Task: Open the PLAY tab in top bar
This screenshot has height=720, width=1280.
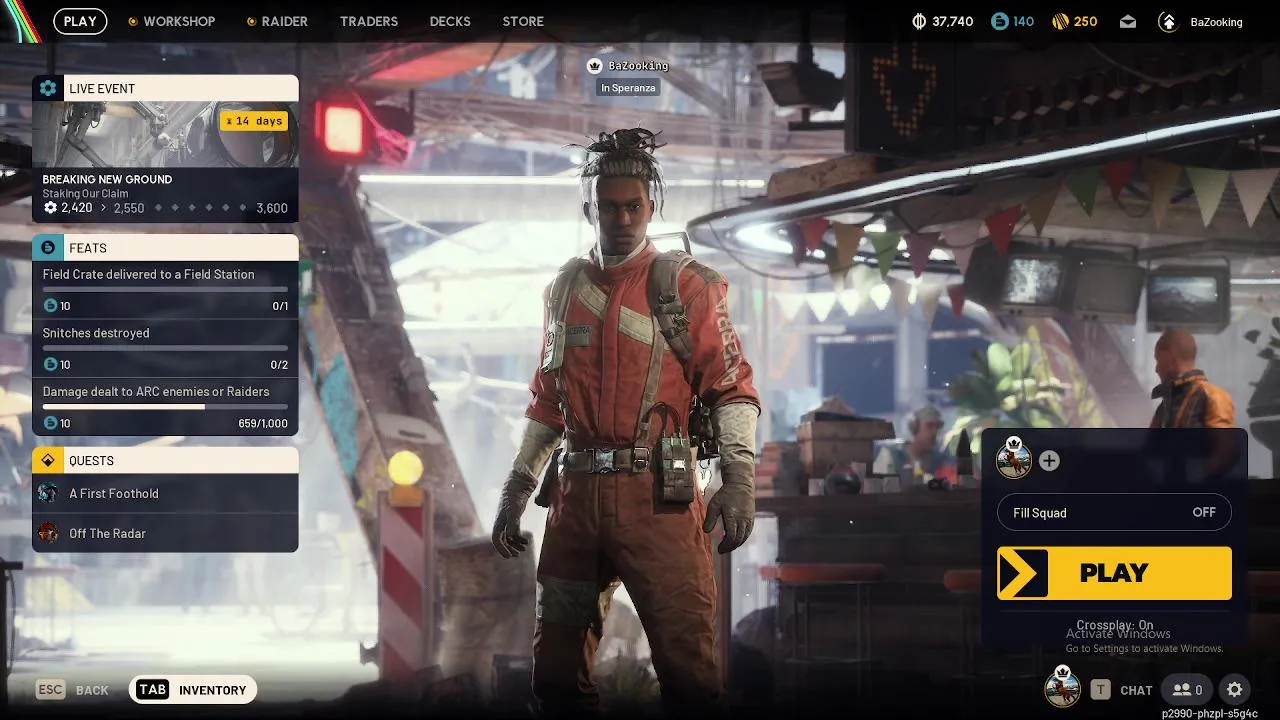Action: click(80, 21)
